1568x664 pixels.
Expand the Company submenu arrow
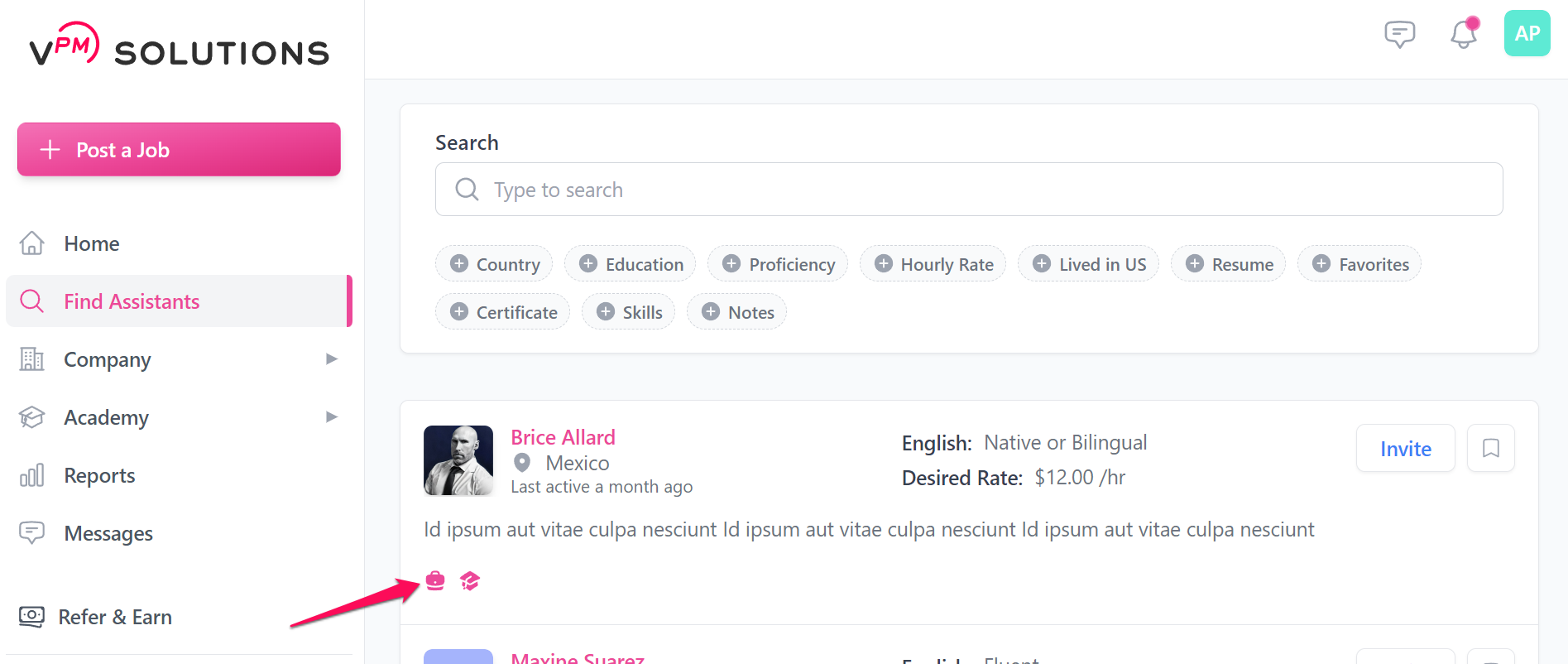pos(332,359)
